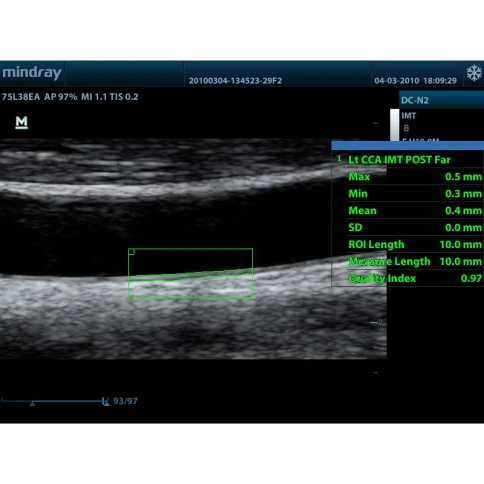Click the Mean 0.4 mm row

click(x=415, y=211)
